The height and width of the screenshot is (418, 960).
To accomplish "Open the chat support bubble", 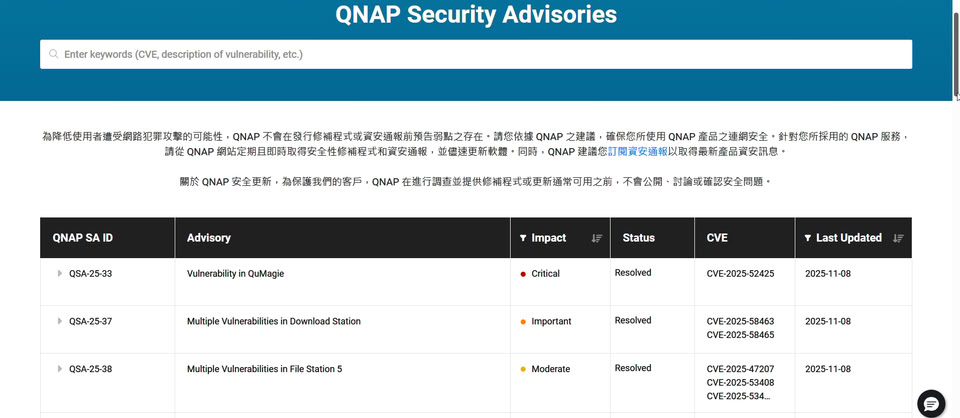I will [x=931, y=402].
